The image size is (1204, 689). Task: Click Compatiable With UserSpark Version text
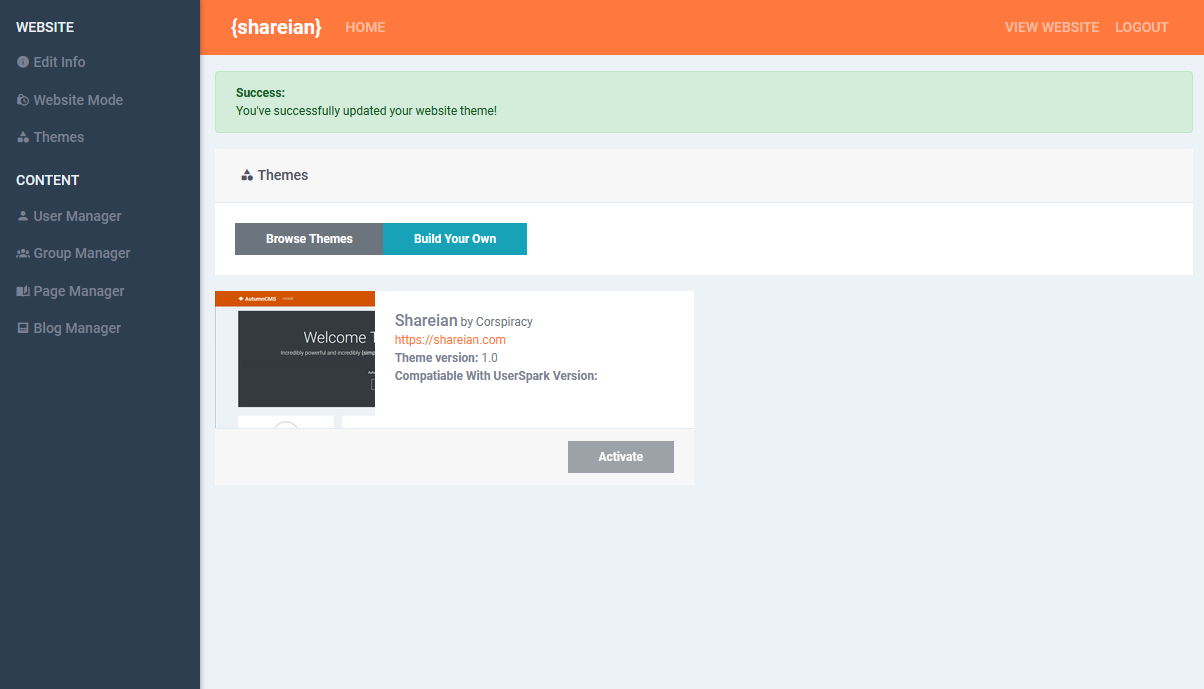[496, 376]
